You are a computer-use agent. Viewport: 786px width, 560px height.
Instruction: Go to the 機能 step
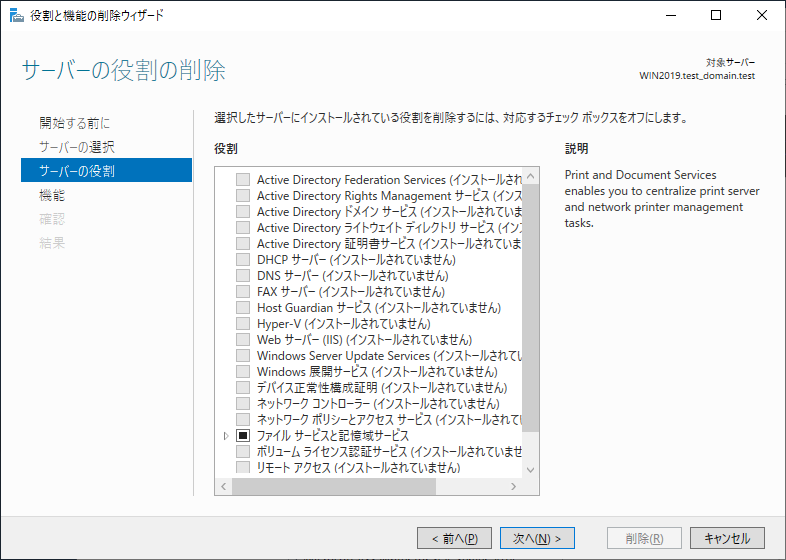(x=52, y=195)
